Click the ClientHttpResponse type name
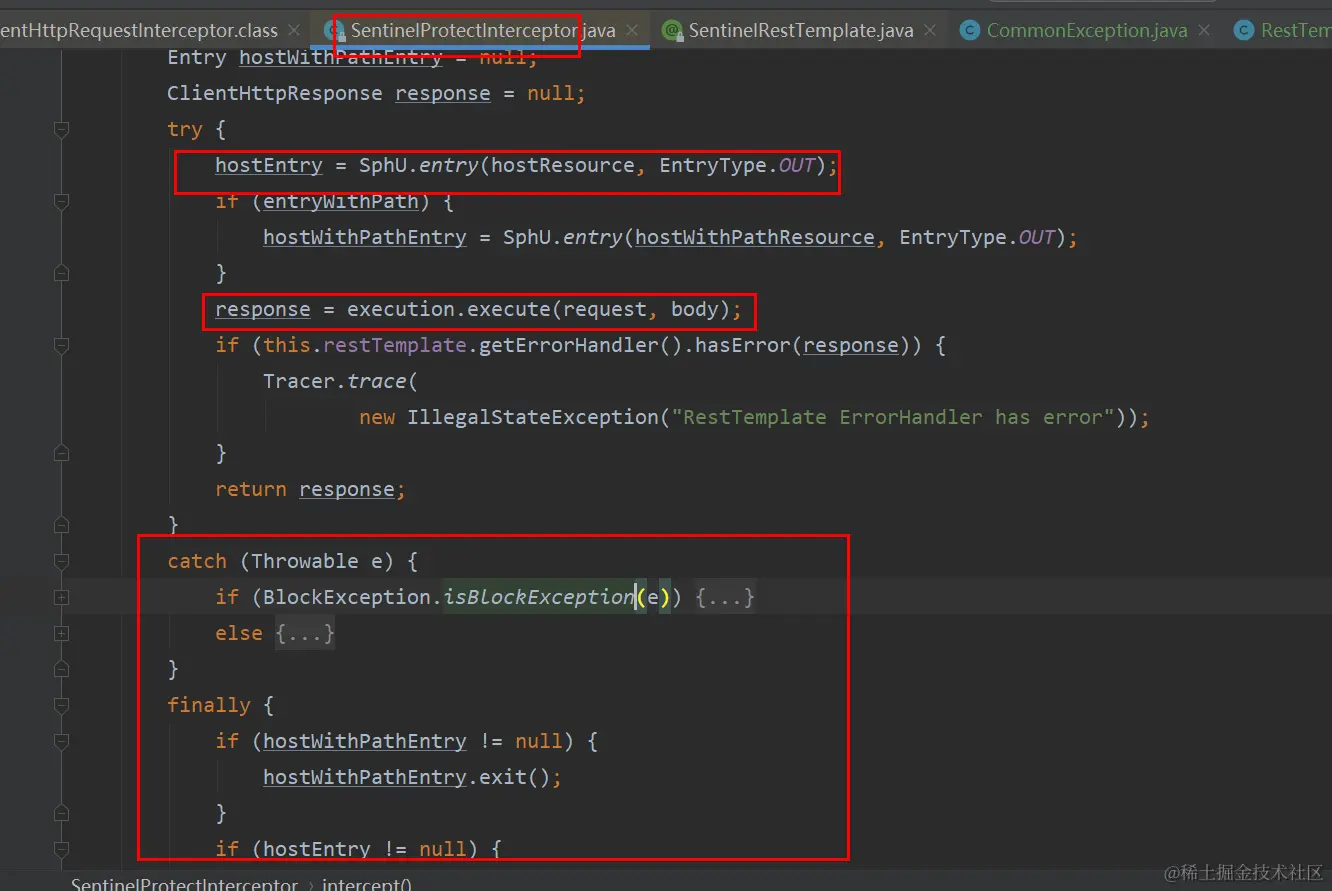 (275, 93)
